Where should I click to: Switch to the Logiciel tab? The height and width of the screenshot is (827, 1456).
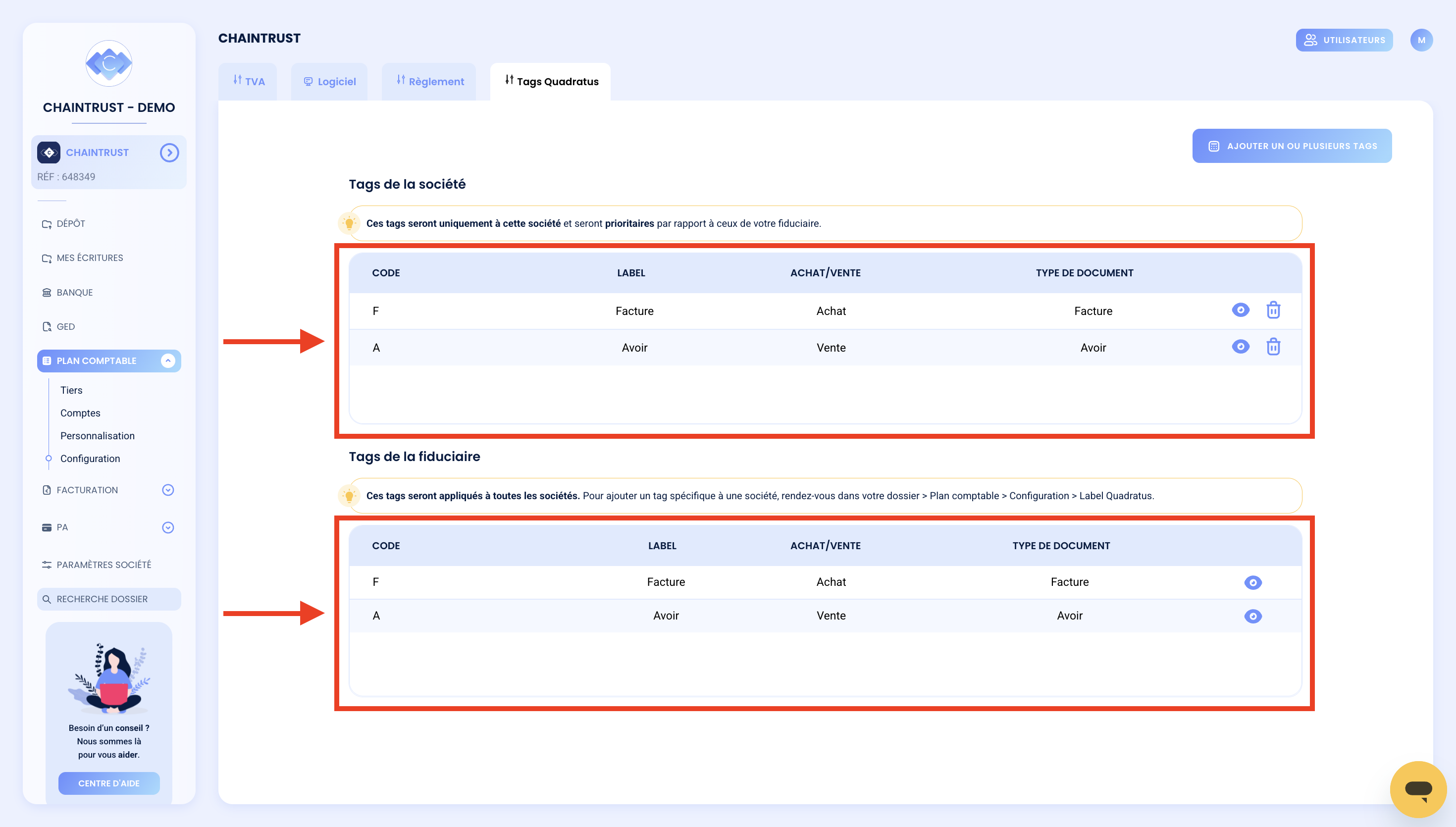click(x=329, y=81)
